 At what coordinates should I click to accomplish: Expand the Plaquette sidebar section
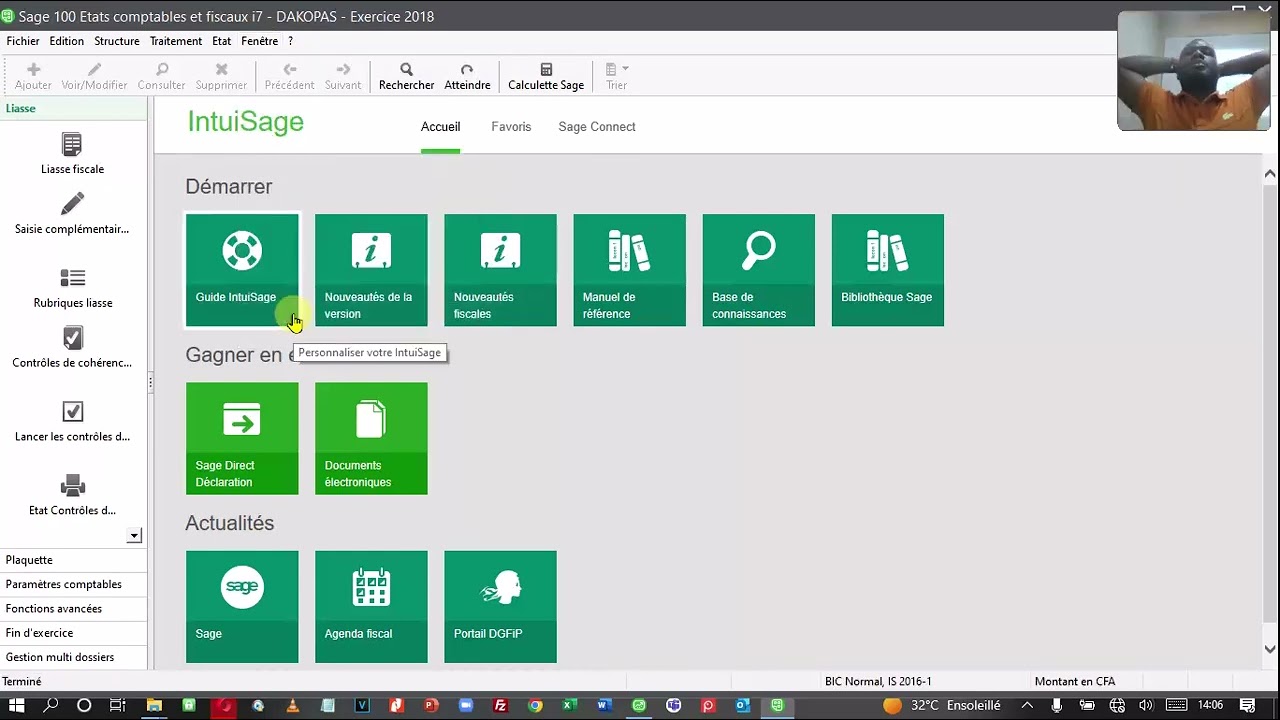(73, 560)
